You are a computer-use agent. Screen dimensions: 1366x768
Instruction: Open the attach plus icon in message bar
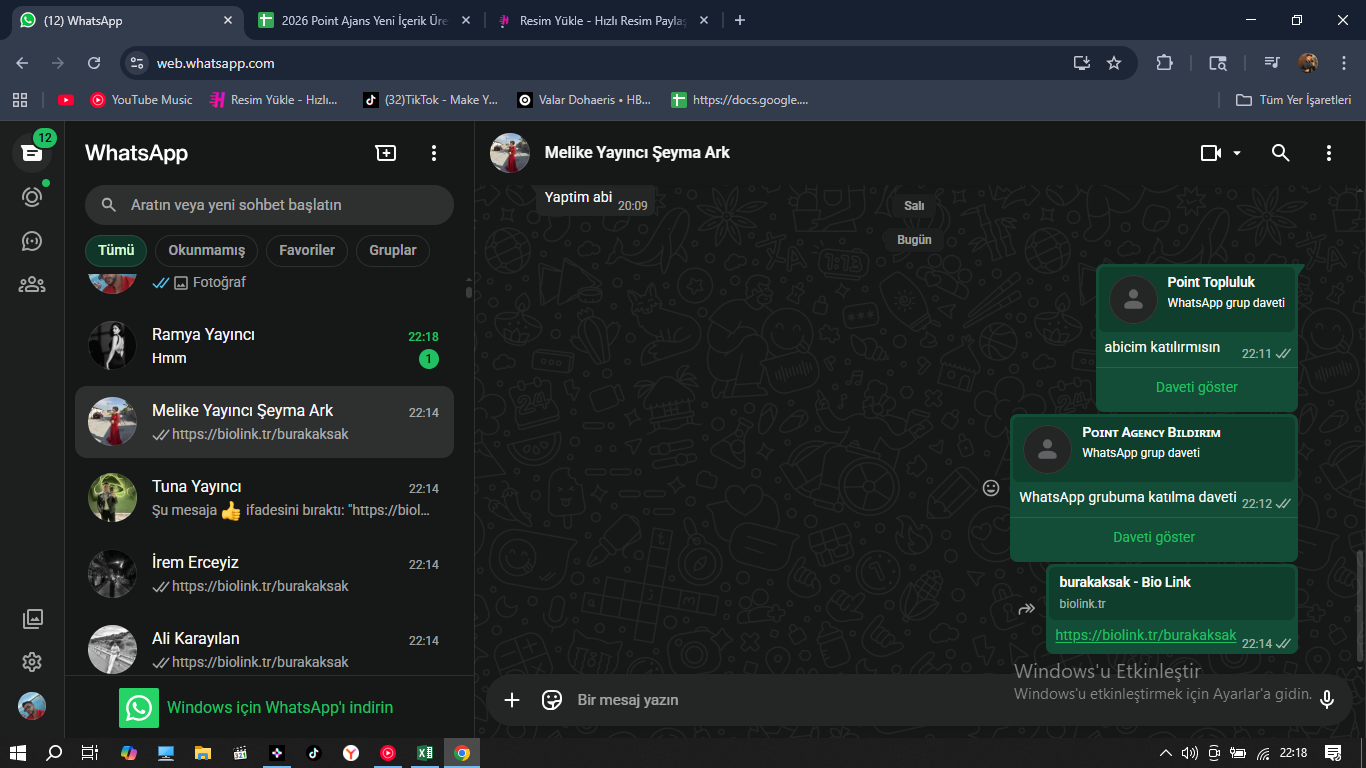point(512,700)
